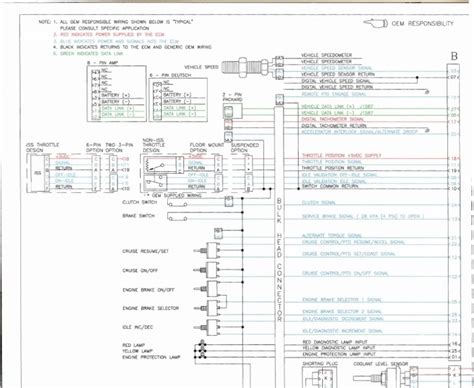The width and height of the screenshot is (474, 388).
Task: Click the 'SUSPENDED OPTION' heading
Action: coord(245,148)
